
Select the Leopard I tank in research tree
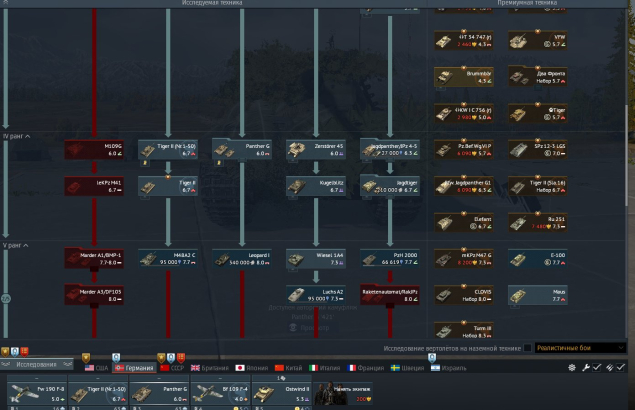tap(242, 259)
